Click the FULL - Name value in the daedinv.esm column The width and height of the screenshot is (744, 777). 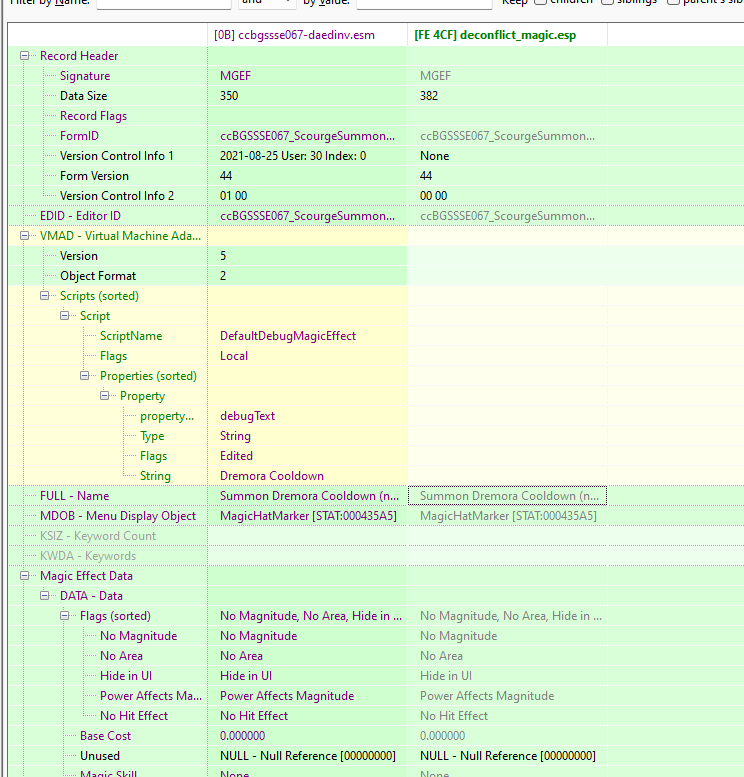[309, 496]
